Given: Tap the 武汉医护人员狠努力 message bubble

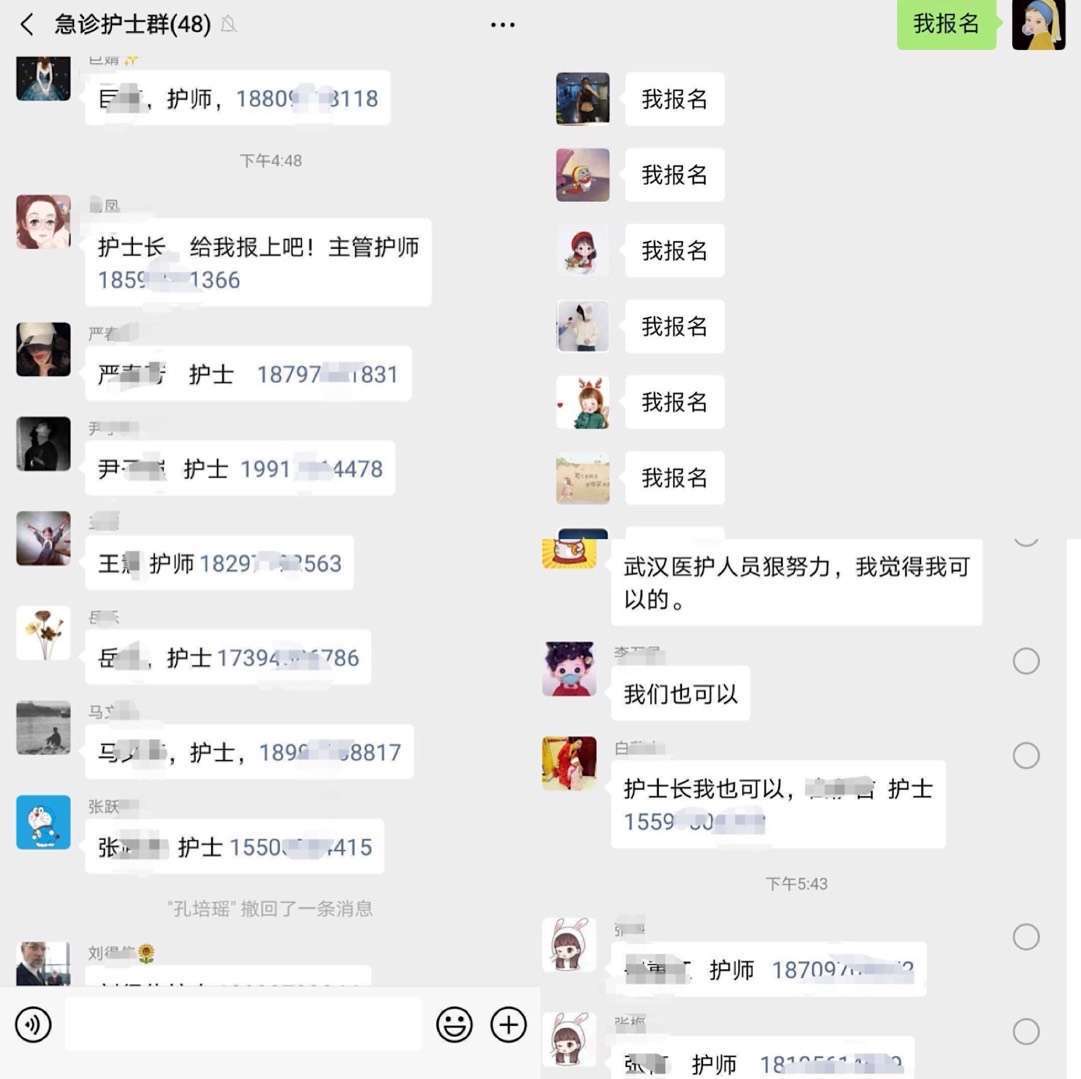Looking at the screenshot, I should tap(796, 583).
